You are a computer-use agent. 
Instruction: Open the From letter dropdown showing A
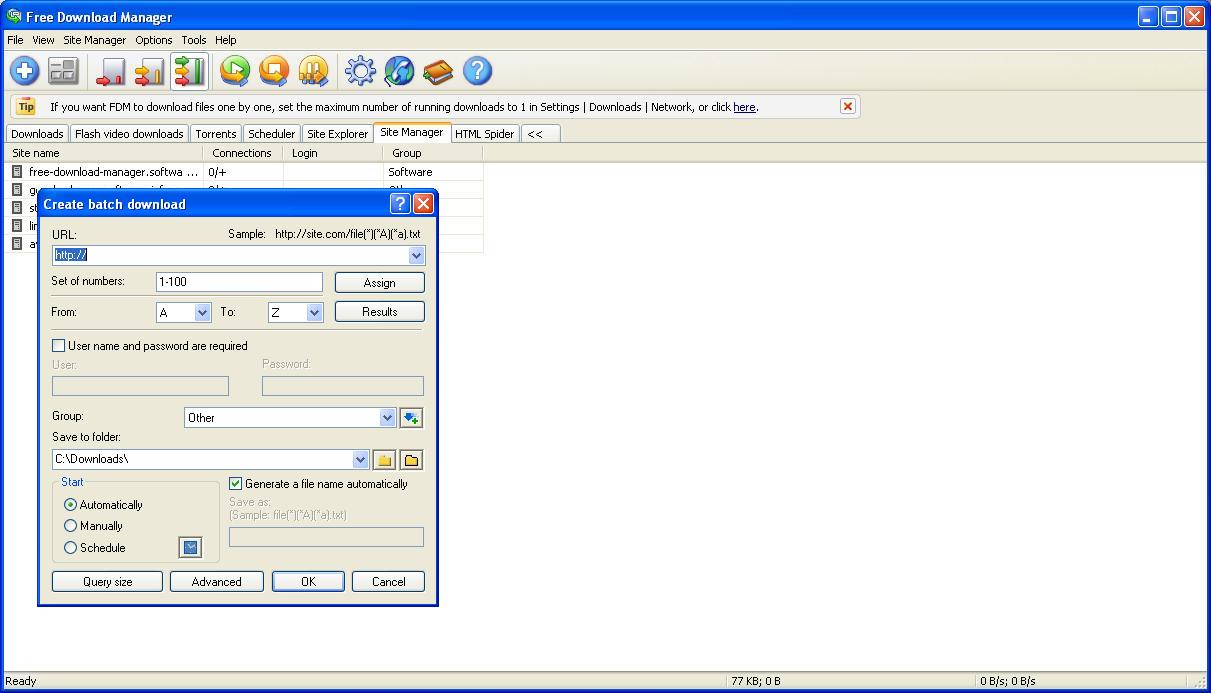[x=202, y=313]
